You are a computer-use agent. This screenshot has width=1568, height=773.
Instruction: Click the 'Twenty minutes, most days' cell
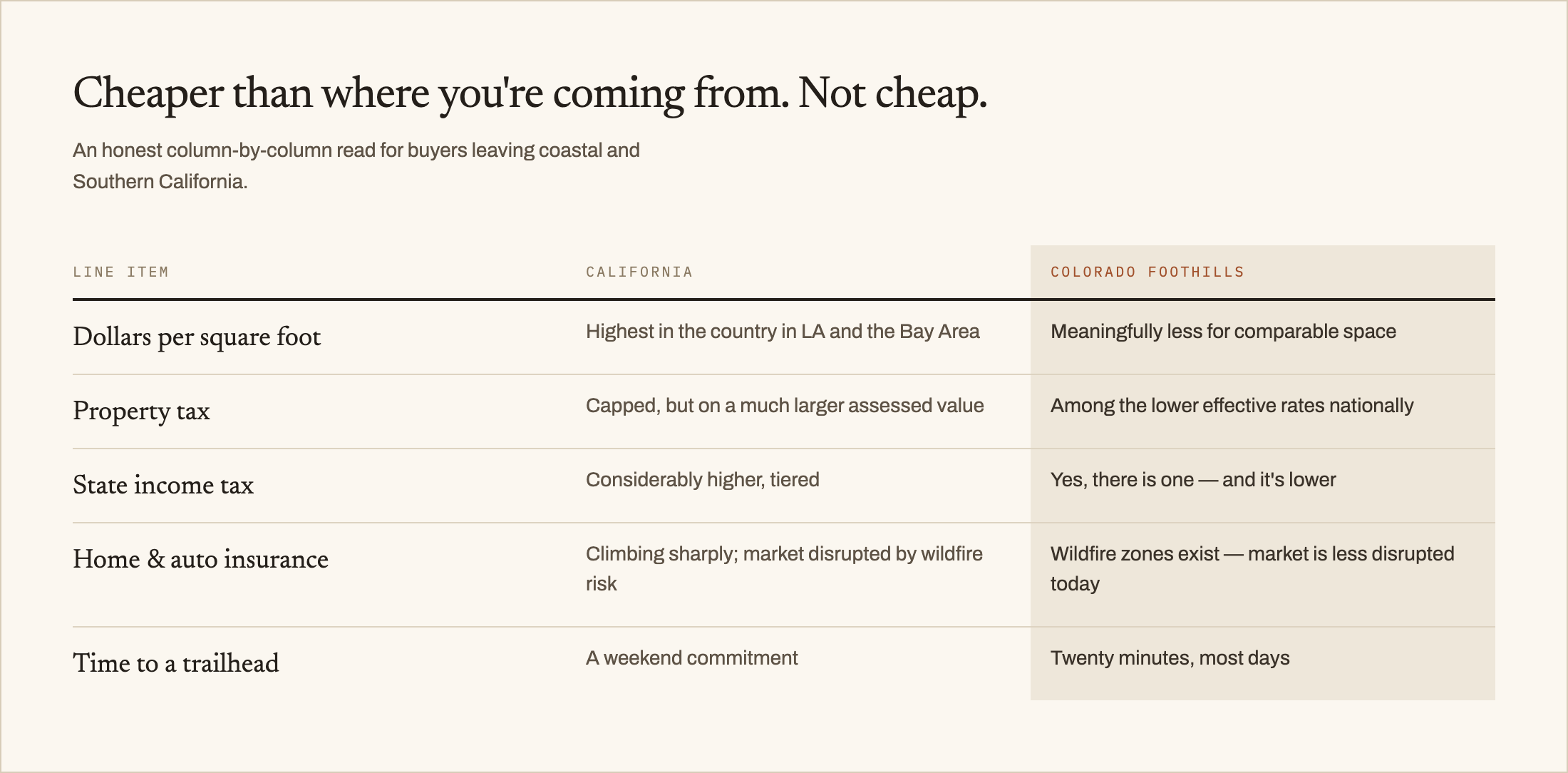pyautogui.click(x=1170, y=658)
